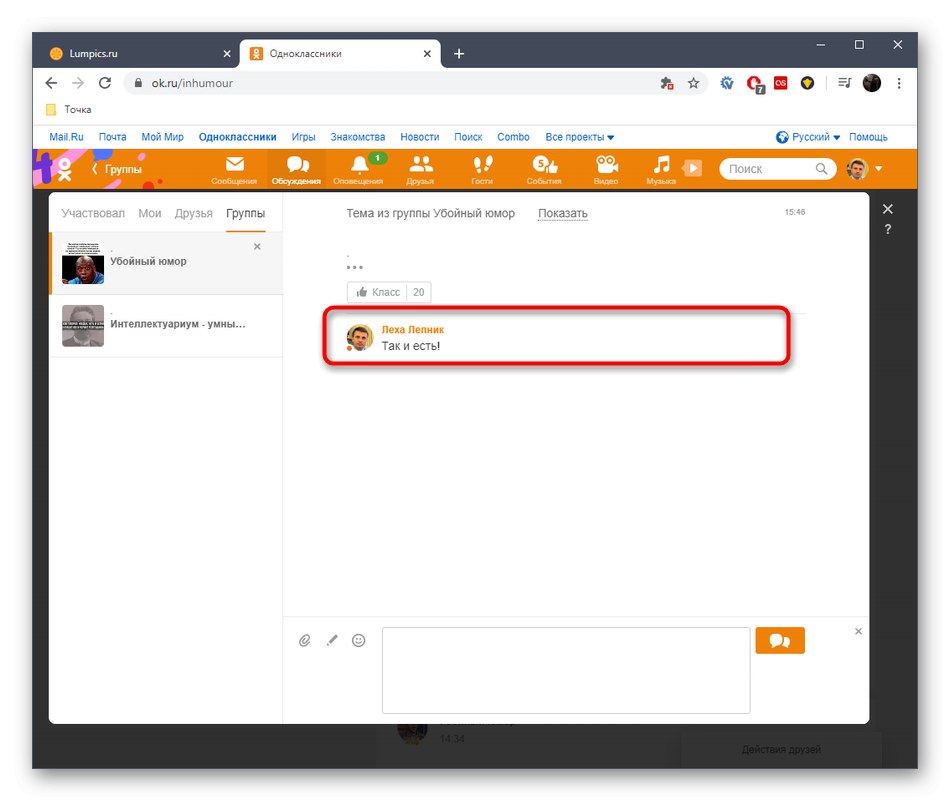Click the Last.fm red extension icon
Image resolution: width=950 pixels, height=801 pixels.
780,83
